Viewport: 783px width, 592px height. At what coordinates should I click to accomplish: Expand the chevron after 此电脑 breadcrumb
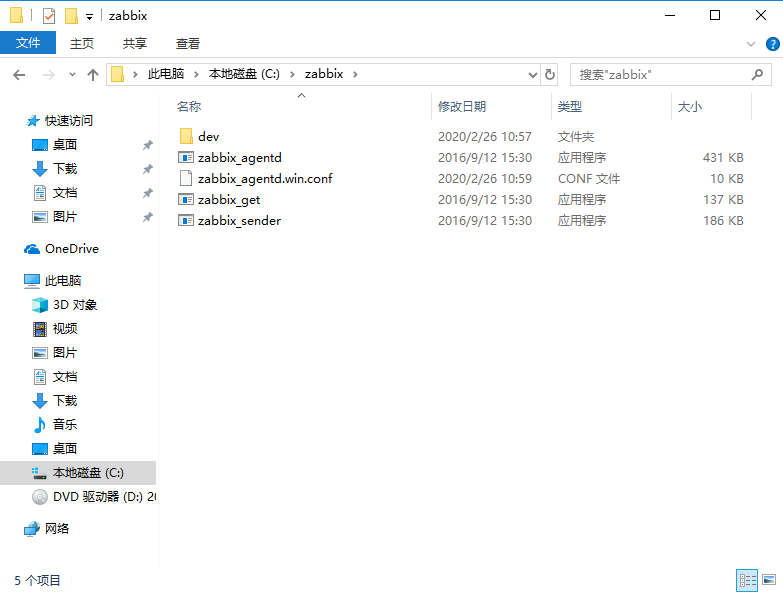196,74
